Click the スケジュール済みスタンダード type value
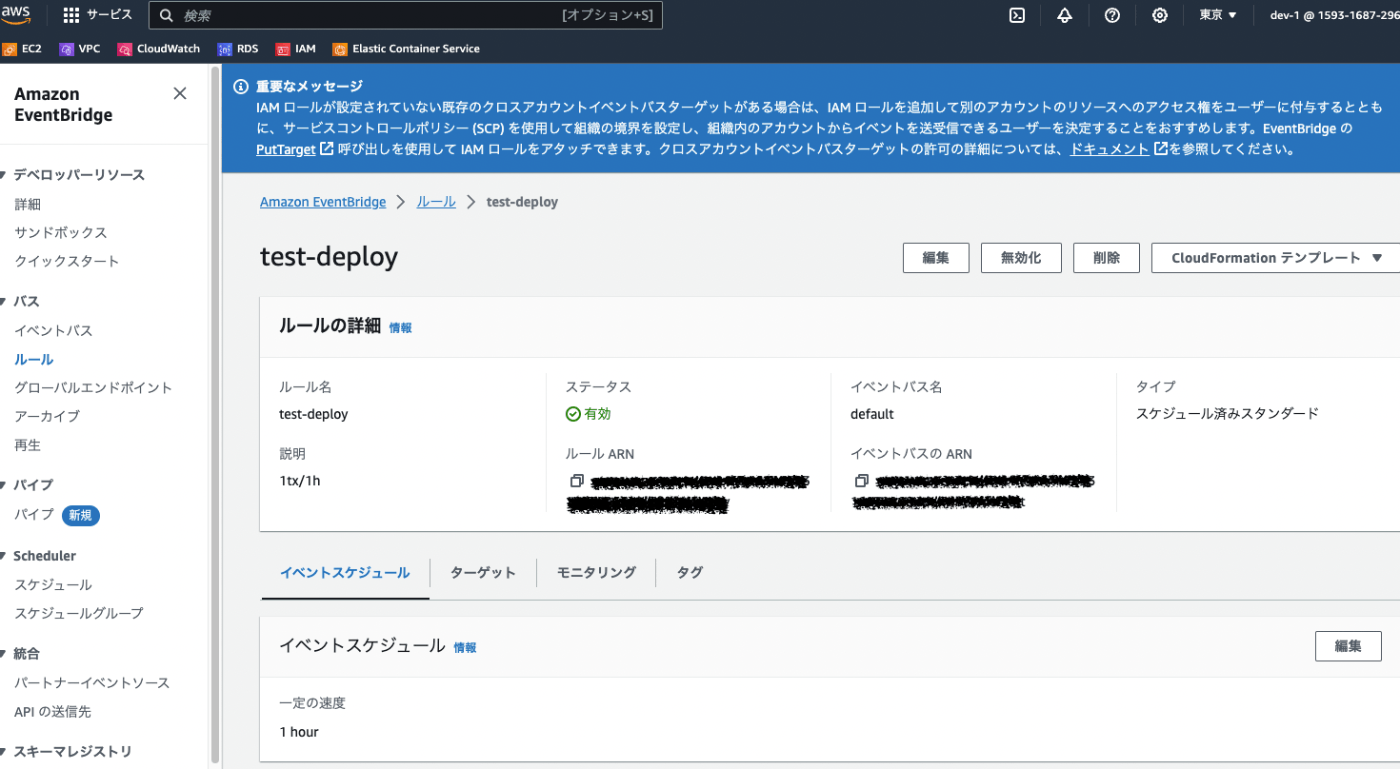Screen dimensions: 1400x769 click(1228, 414)
